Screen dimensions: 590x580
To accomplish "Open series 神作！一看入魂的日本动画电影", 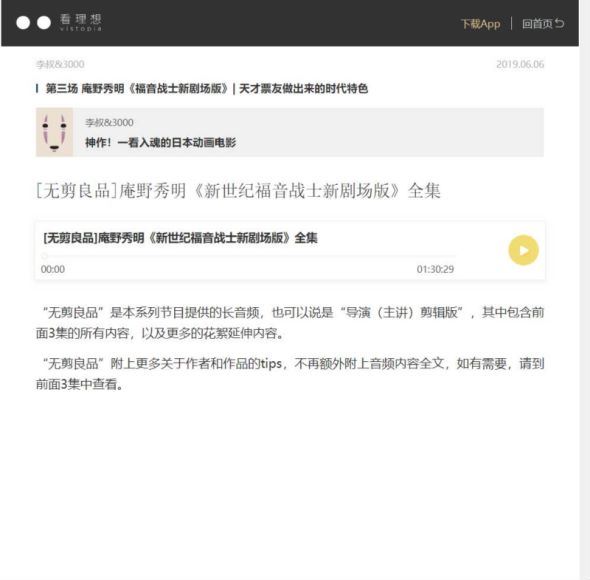I will [160, 143].
